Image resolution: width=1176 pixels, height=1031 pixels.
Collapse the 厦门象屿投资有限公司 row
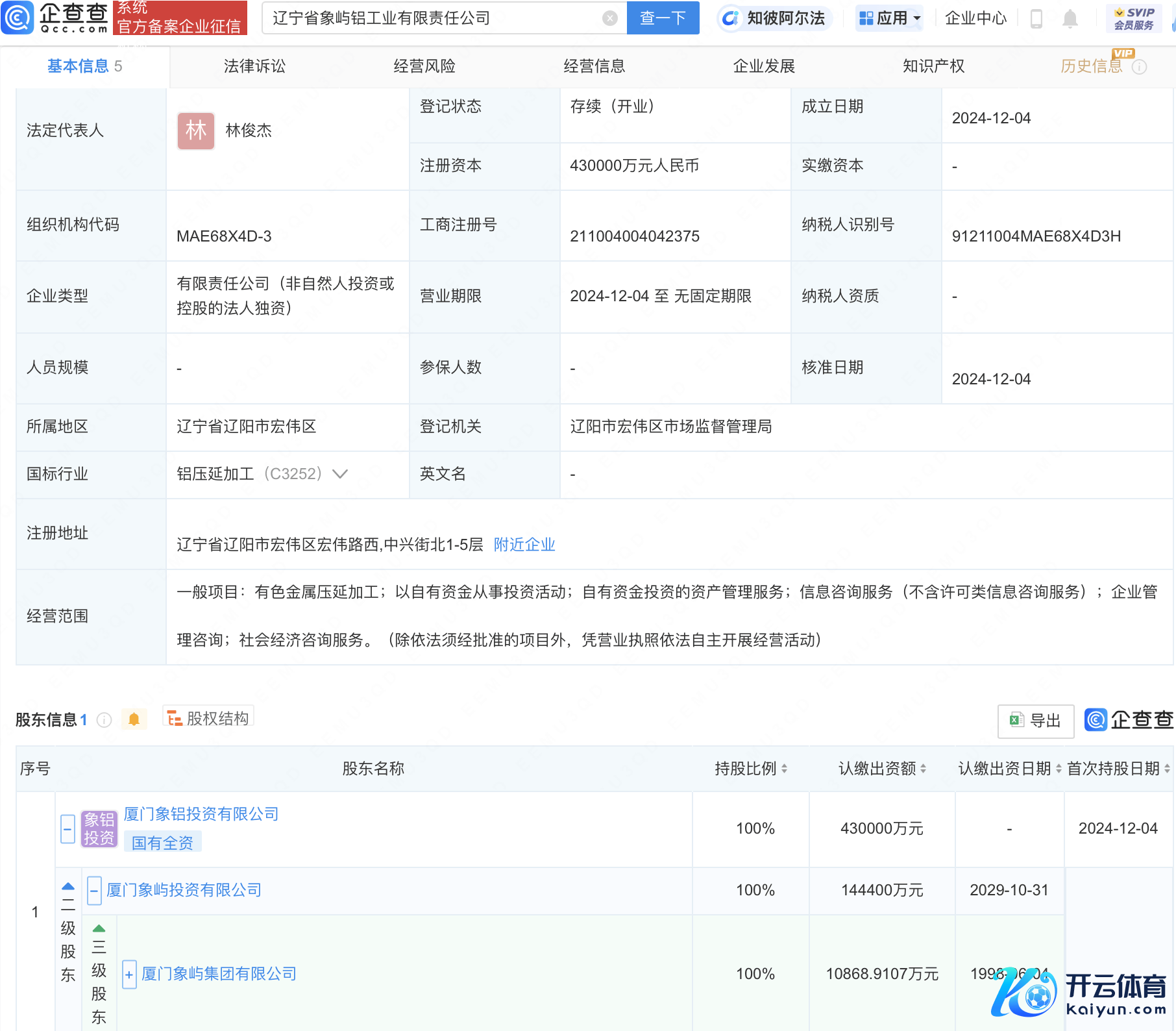(94, 890)
